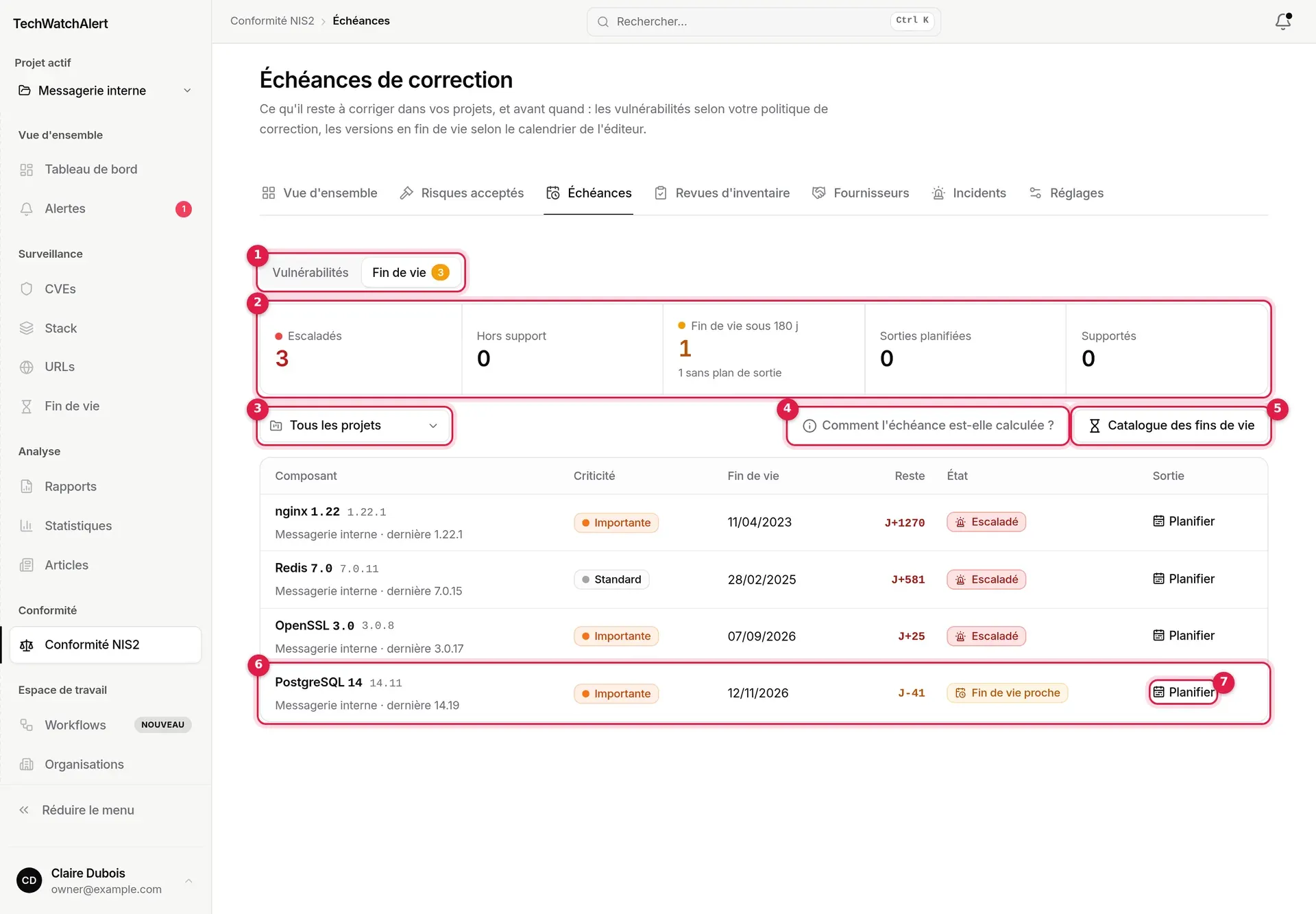1316x914 pixels.
Task: Open the Tous les projets filter dropdown
Action: click(354, 425)
